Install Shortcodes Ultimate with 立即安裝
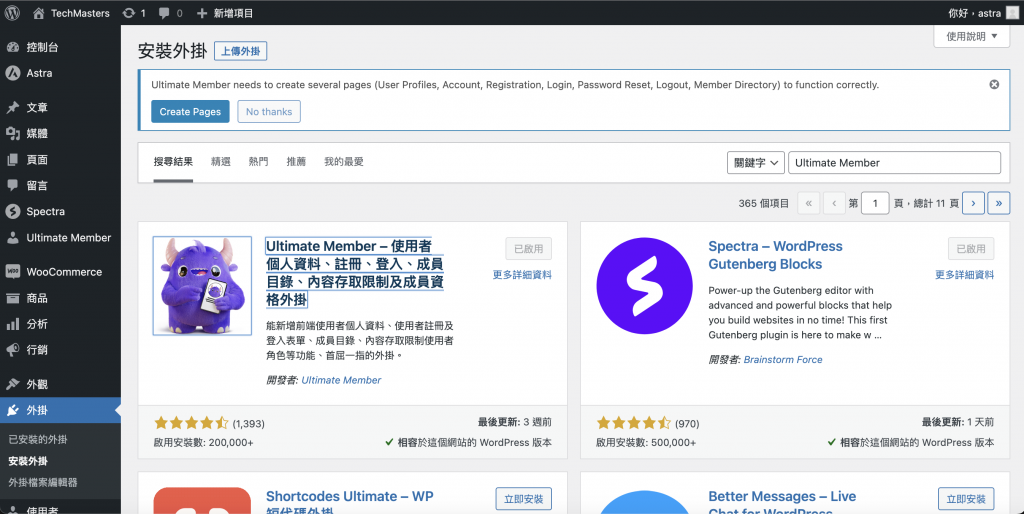The width and height of the screenshot is (1024, 514). click(x=524, y=499)
